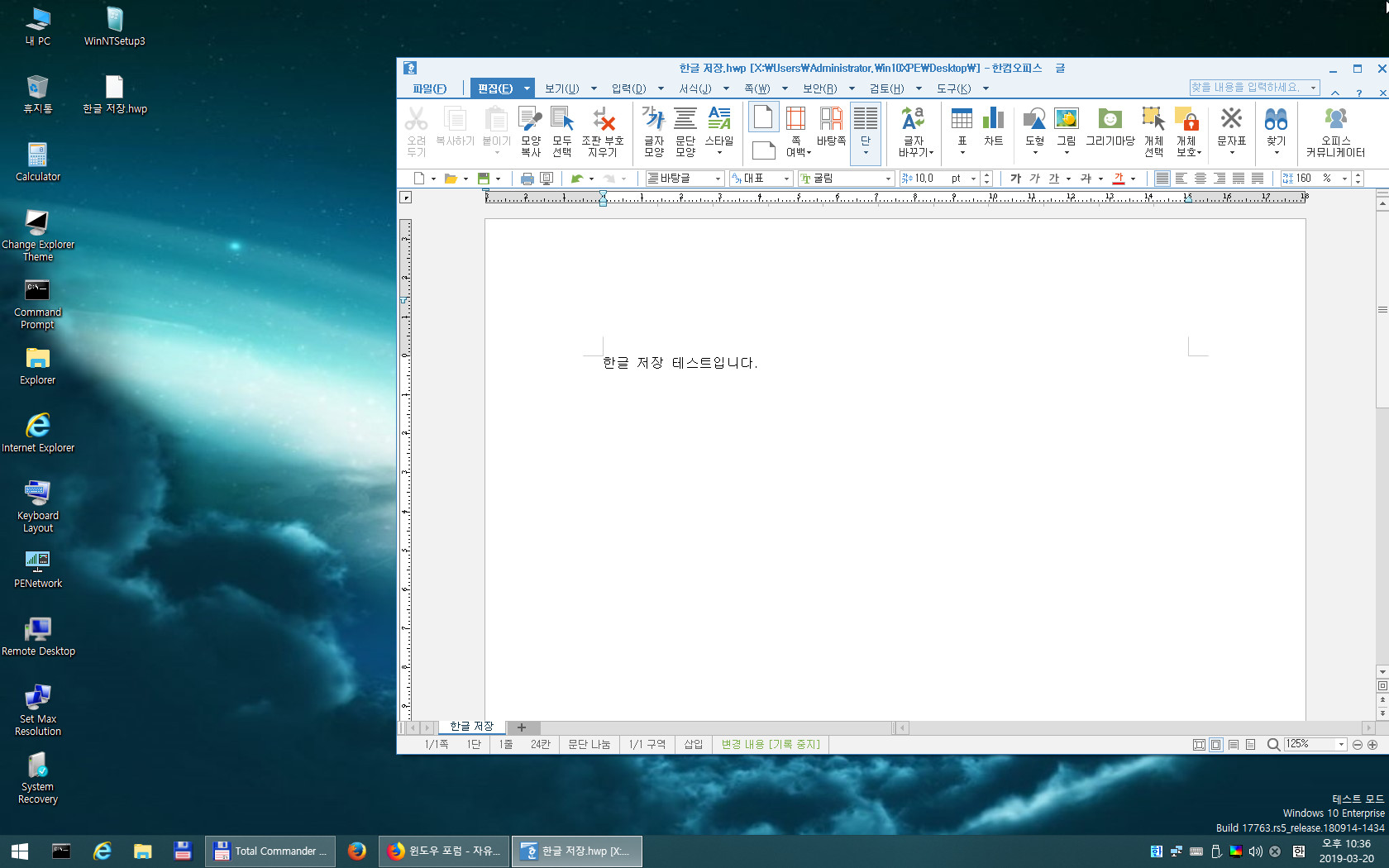Toggle italic (기울임 가) formatting
The height and width of the screenshot is (868, 1389).
(1034, 179)
